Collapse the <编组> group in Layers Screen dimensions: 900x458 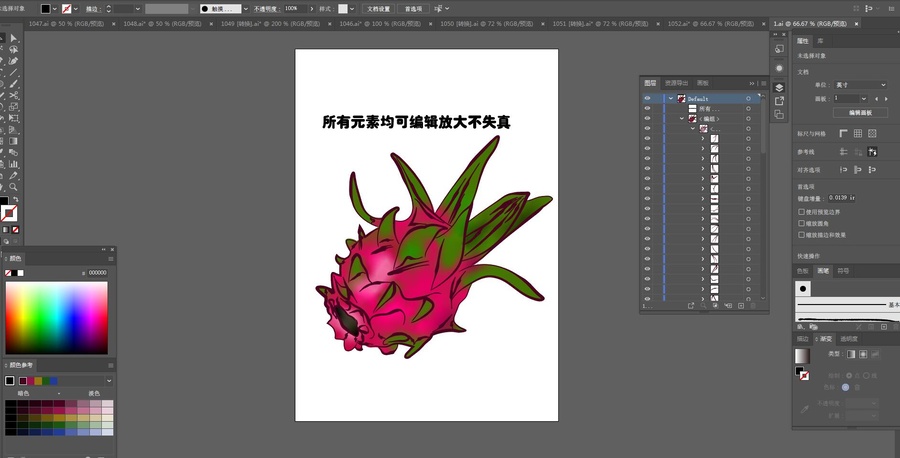(682, 119)
